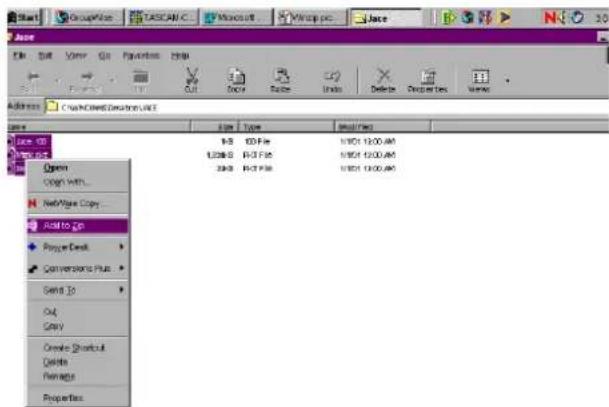Click the Undo toolbar icon
The height and width of the screenshot is (407, 609).
332,80
